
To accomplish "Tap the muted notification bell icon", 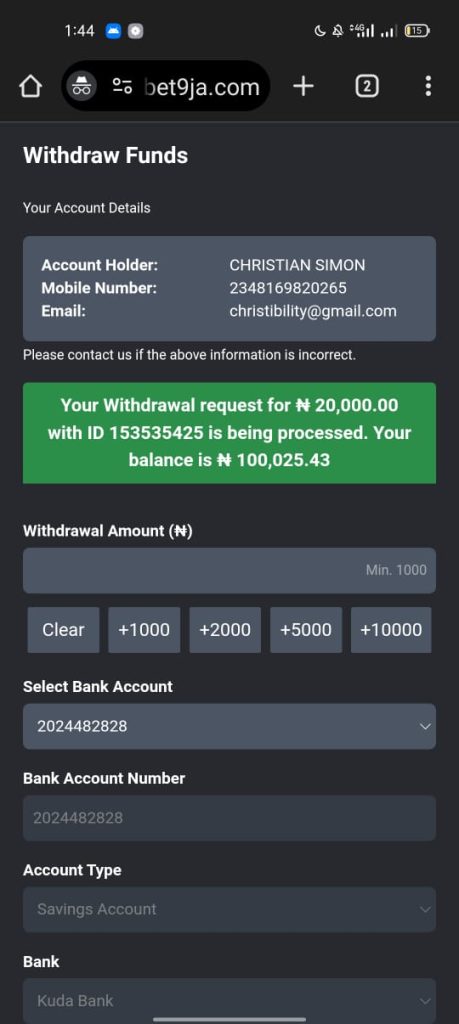I will (338, 31).
